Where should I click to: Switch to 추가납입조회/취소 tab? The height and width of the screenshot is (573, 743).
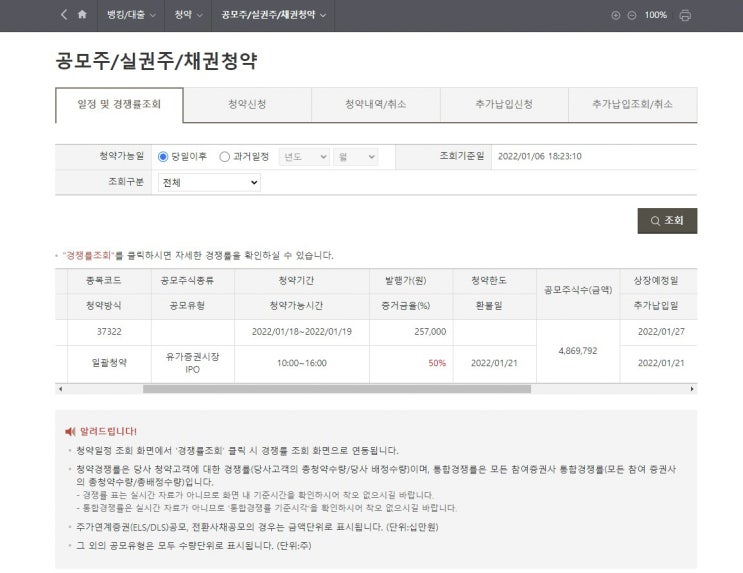click(633, 104)
